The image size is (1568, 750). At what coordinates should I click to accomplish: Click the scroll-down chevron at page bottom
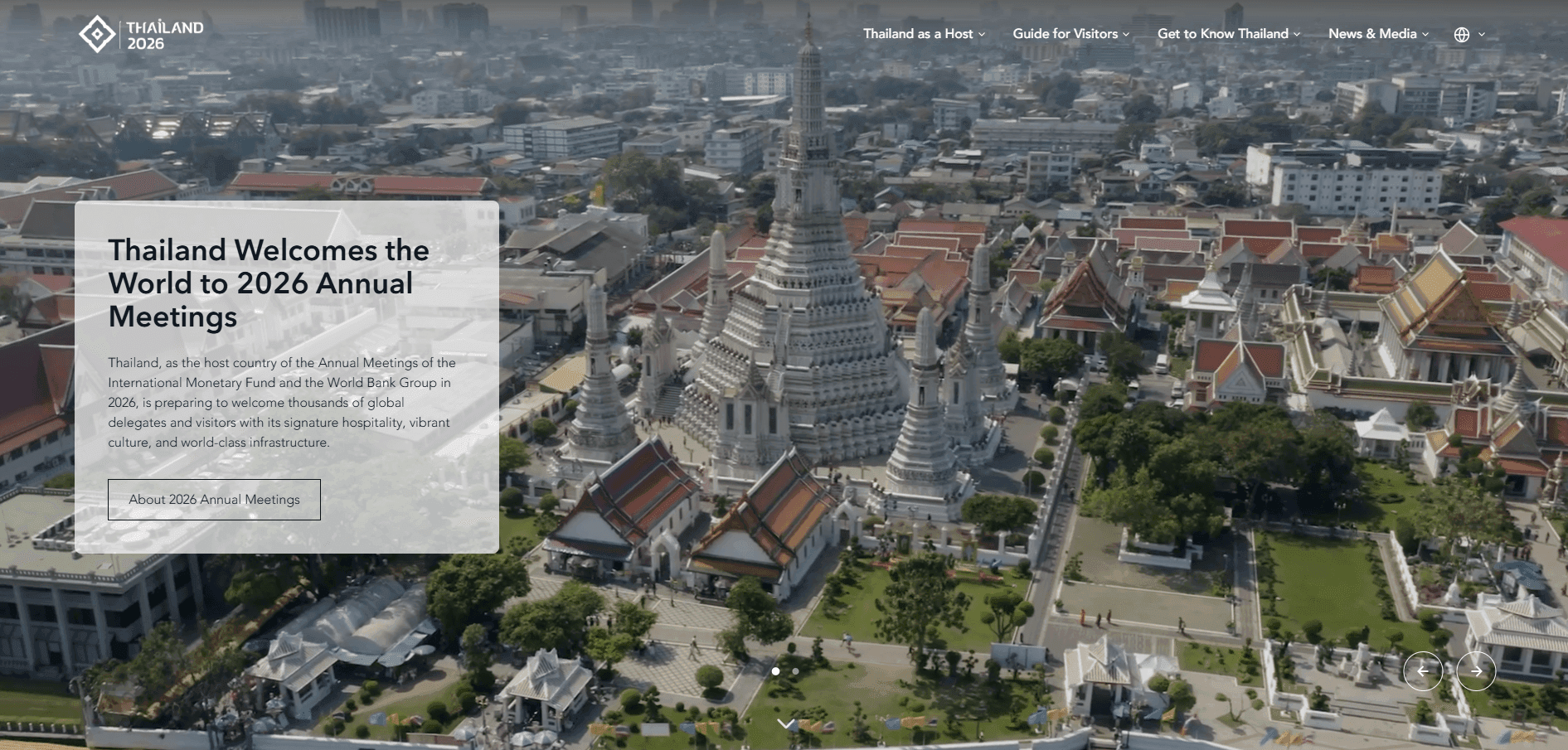(786, 724)
